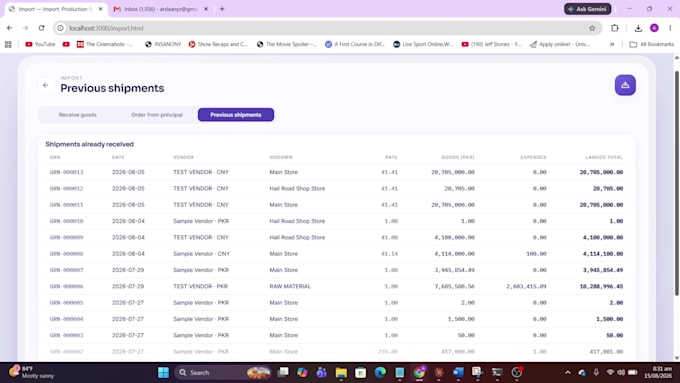Reload the current page
The image size is (680, 383).
pyautogui.click(x=42, y=28)
